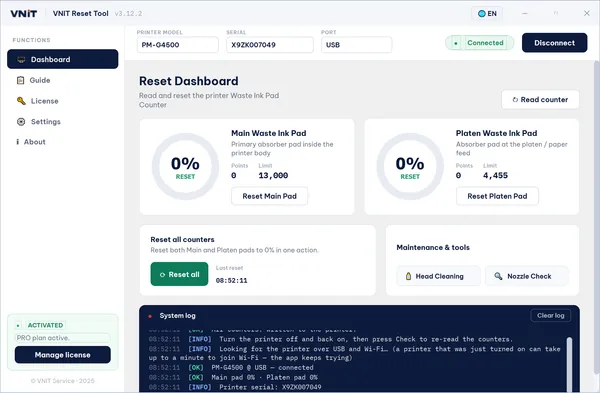This screenshot has height=393, width=600.
Task: Click Reset Main Pad button
Action: (x=269, y=196)
